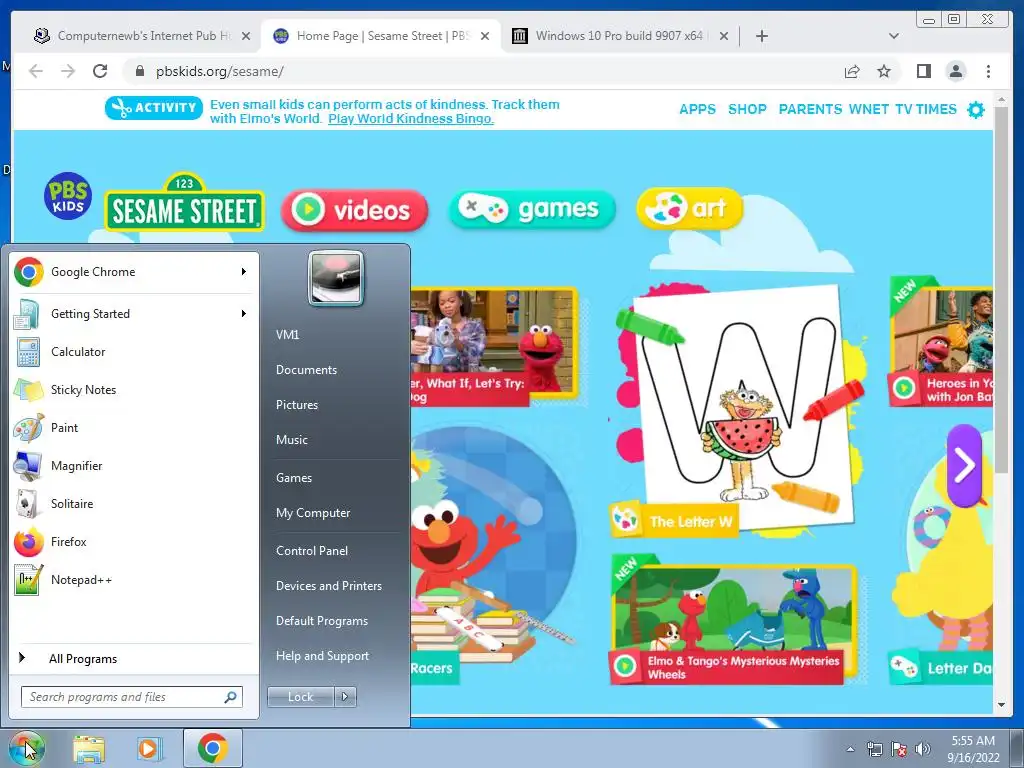The width and height of the screenshot is (1024, 768).
Task: Launch Paint from the Start menu
Action: [x=135, y=427]
